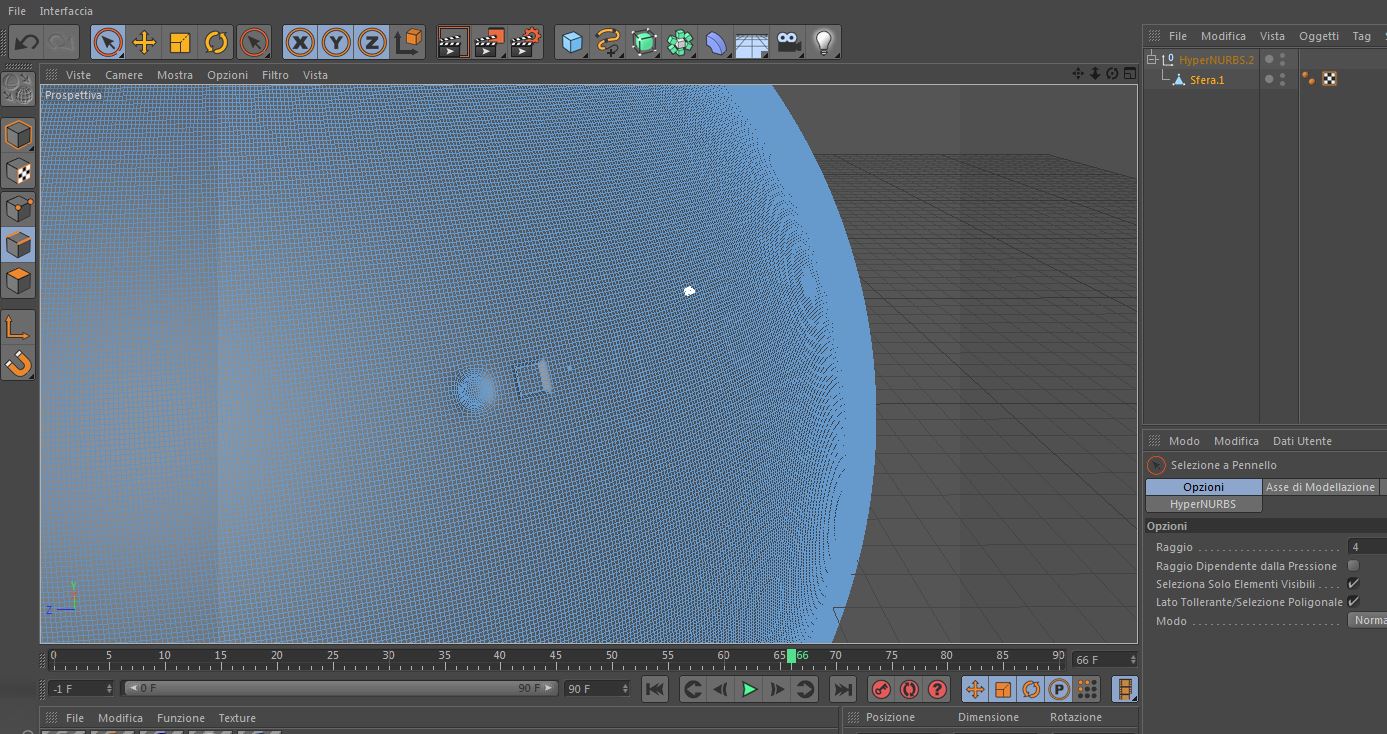This screenshot has width=1387, height=734.
Task: Open the Modo dropdown
Action: pos(1367,620)
